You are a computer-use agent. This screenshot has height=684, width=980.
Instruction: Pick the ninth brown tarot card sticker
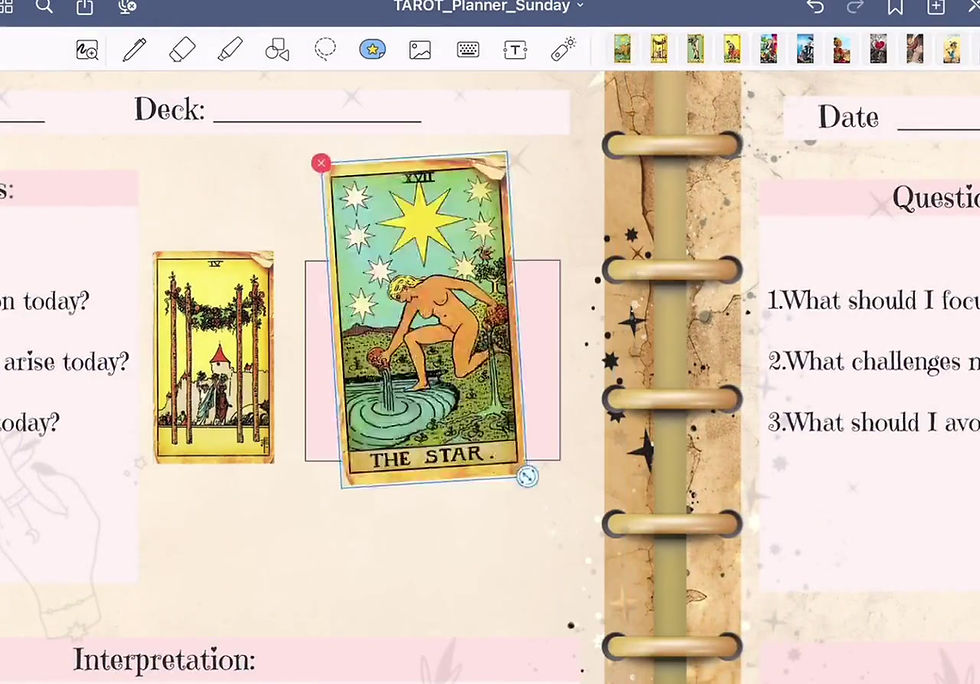pyautogui.click(x=915, y=49)
